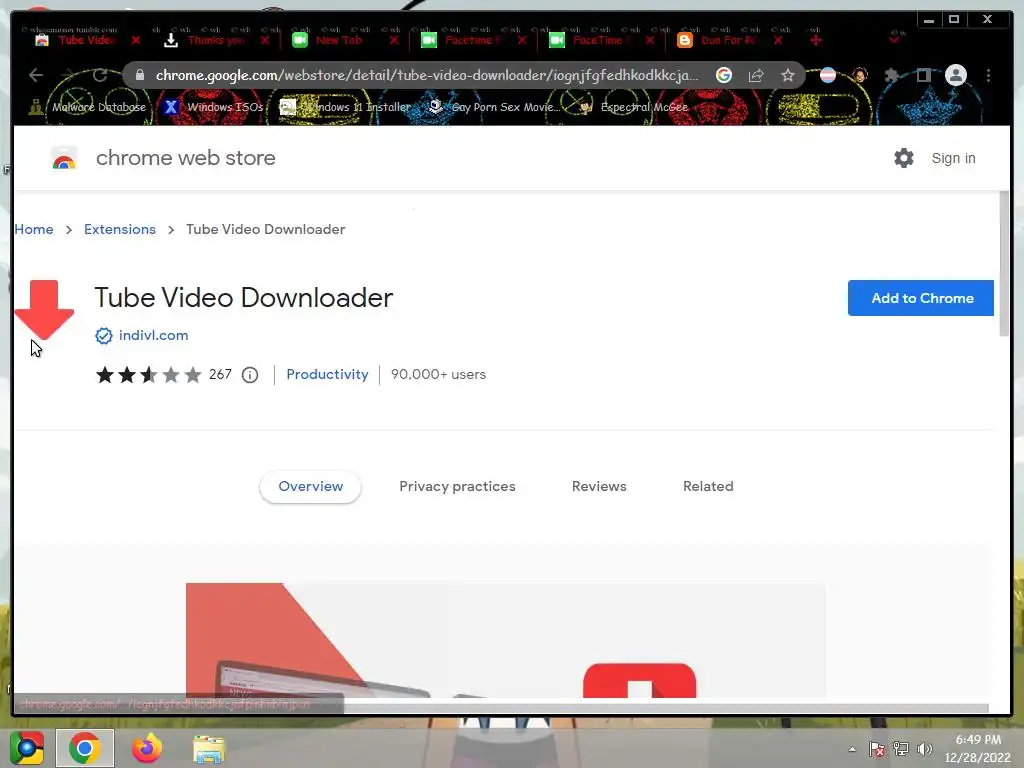Switch to the Related tab

(708, 487)
